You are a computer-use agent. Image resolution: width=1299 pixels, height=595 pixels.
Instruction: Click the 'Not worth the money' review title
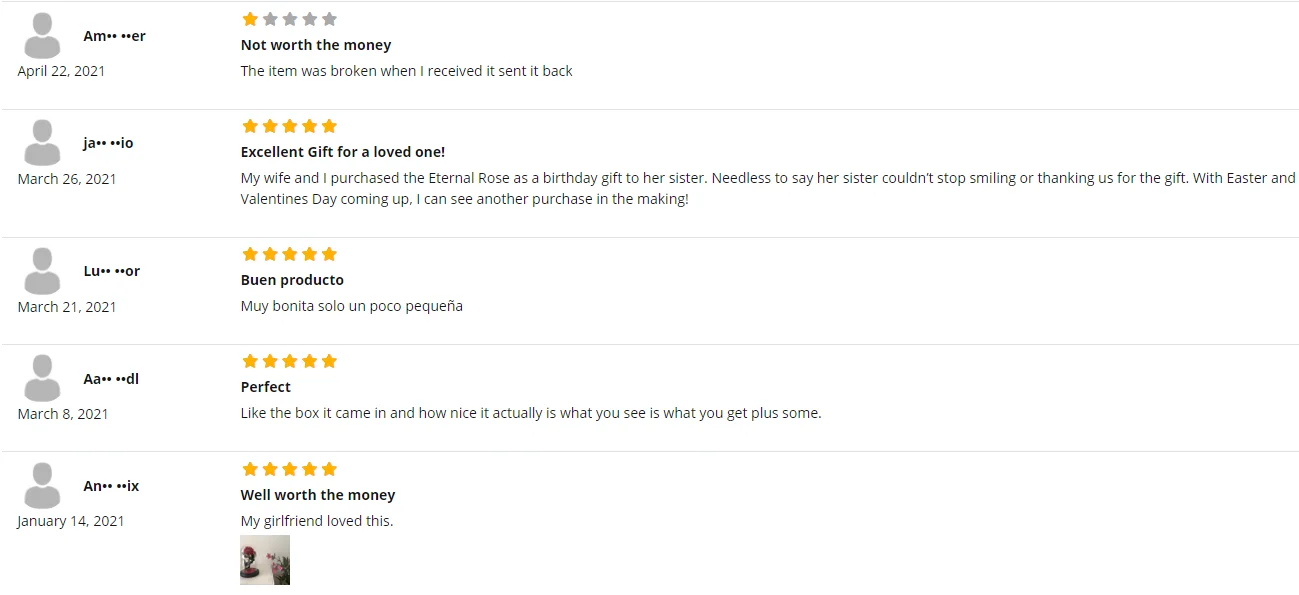point(316,45)
